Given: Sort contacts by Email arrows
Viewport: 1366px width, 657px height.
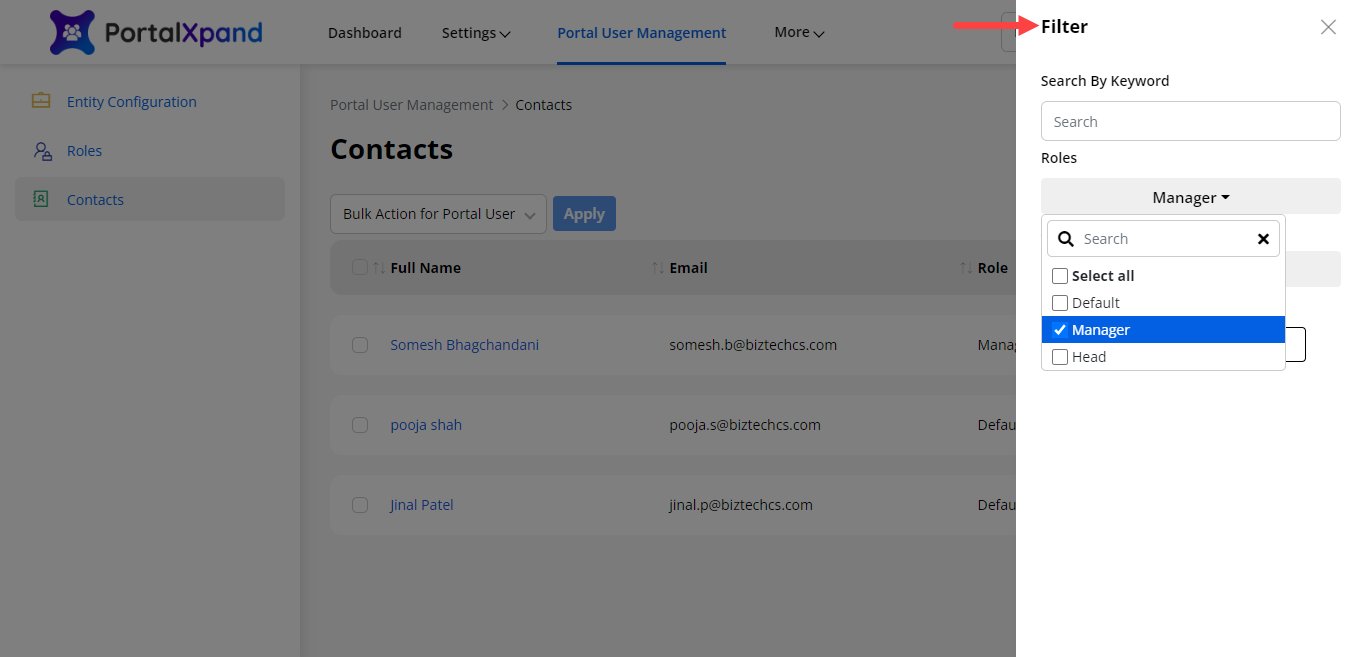Looking at the screenshot, I should click(x=658, y=268).
